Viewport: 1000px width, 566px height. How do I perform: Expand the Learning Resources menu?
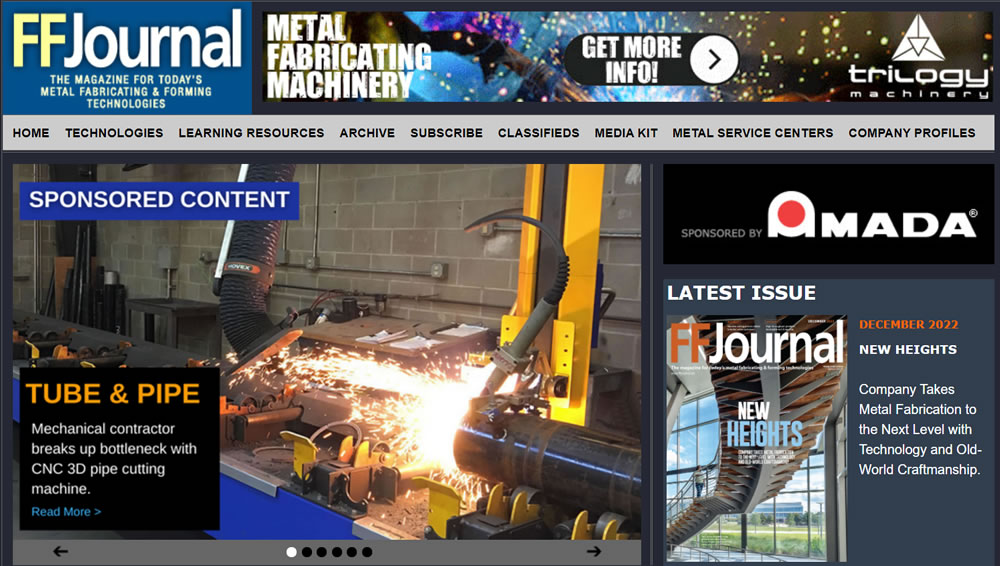click(251, 133)
